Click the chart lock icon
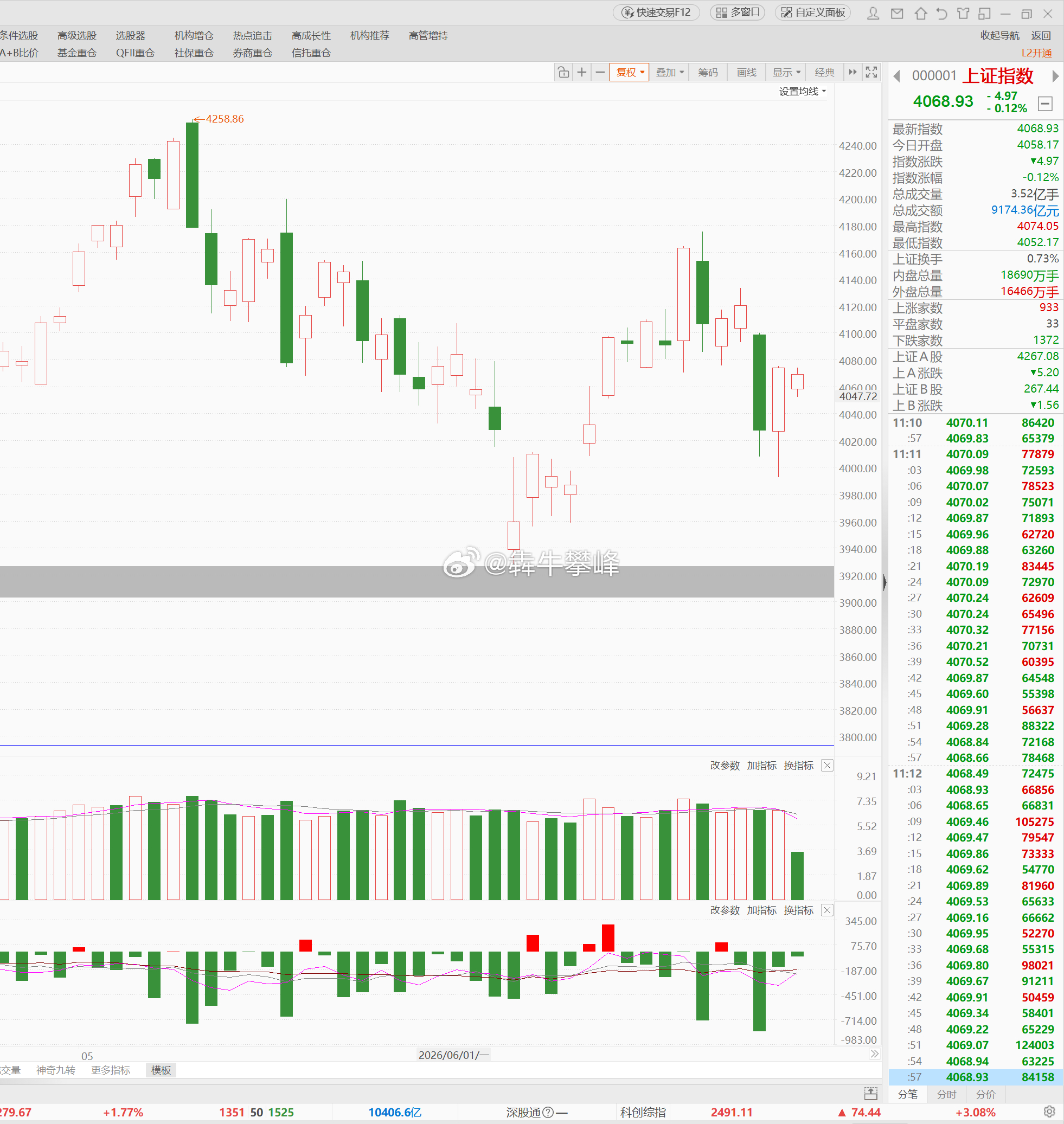Image resolution: width=1064 pixels, height=1124 pixels. click(563, 72)
